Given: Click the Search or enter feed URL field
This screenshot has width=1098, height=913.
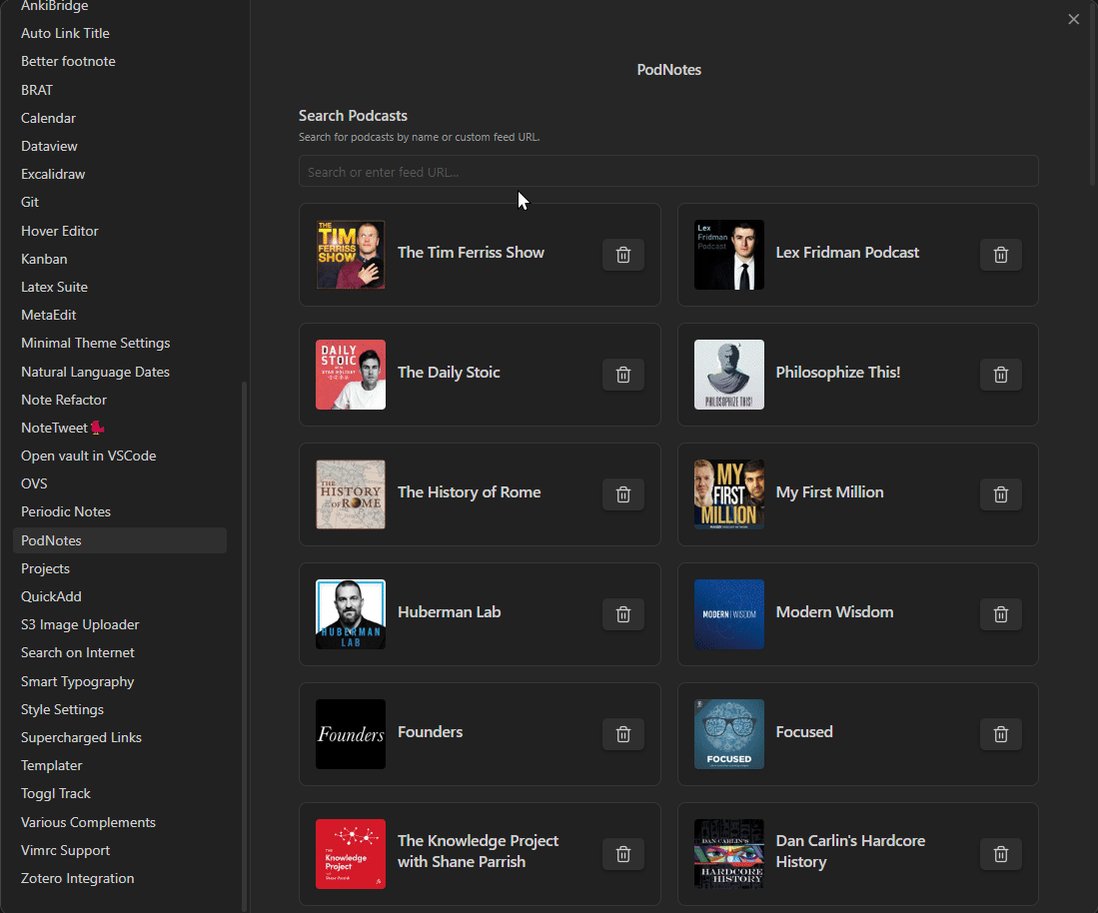Looking at the screenshot, I should (668, 172).
